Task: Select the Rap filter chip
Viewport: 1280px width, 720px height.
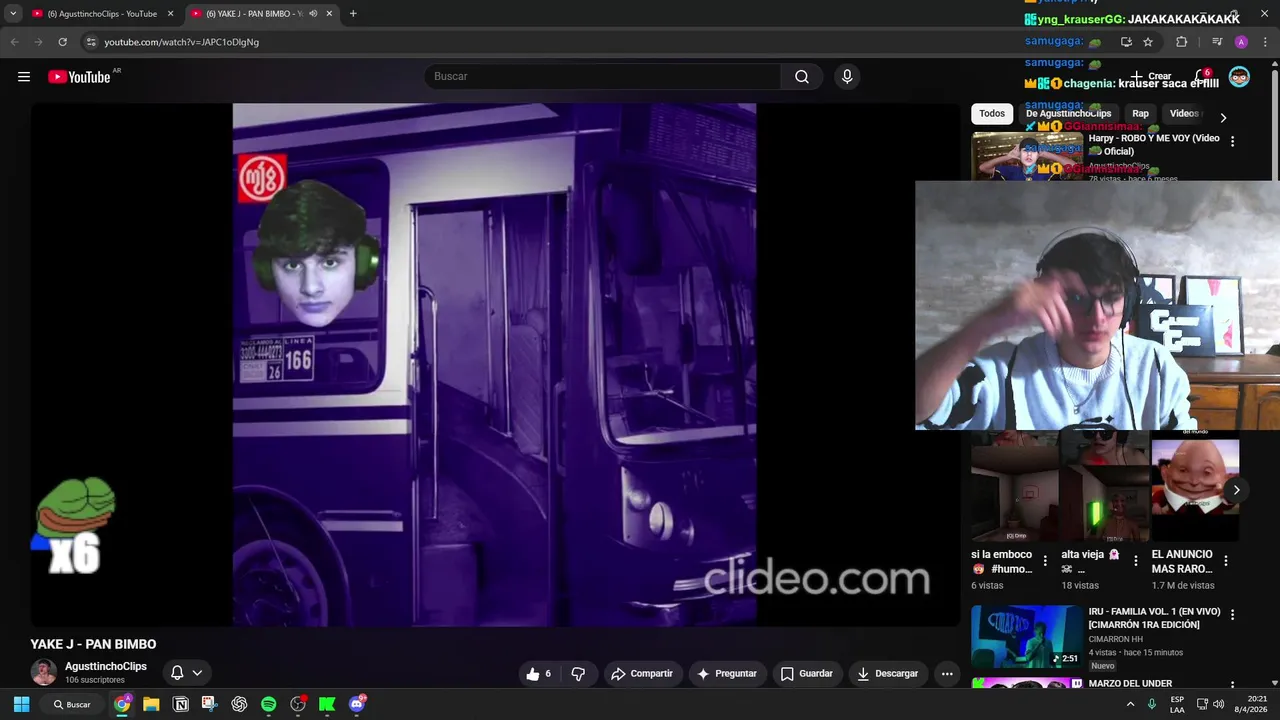Action: coord(1140,114)
